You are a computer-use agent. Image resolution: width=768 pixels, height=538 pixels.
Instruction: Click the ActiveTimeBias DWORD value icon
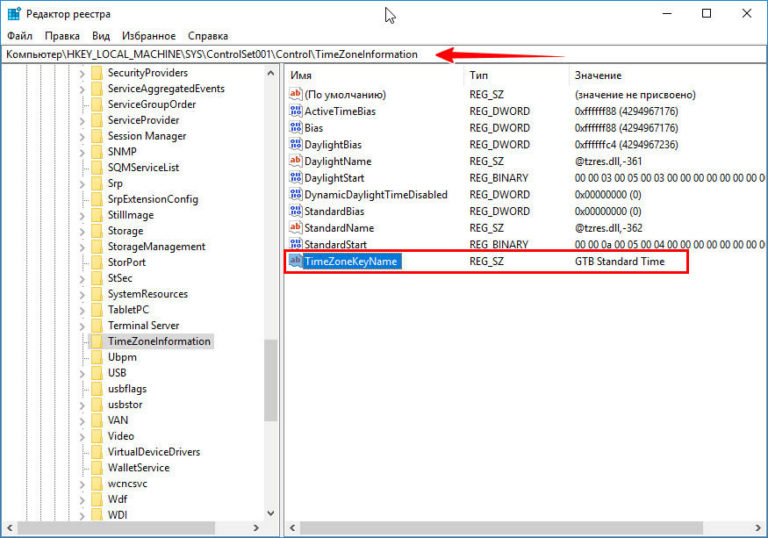295,111
